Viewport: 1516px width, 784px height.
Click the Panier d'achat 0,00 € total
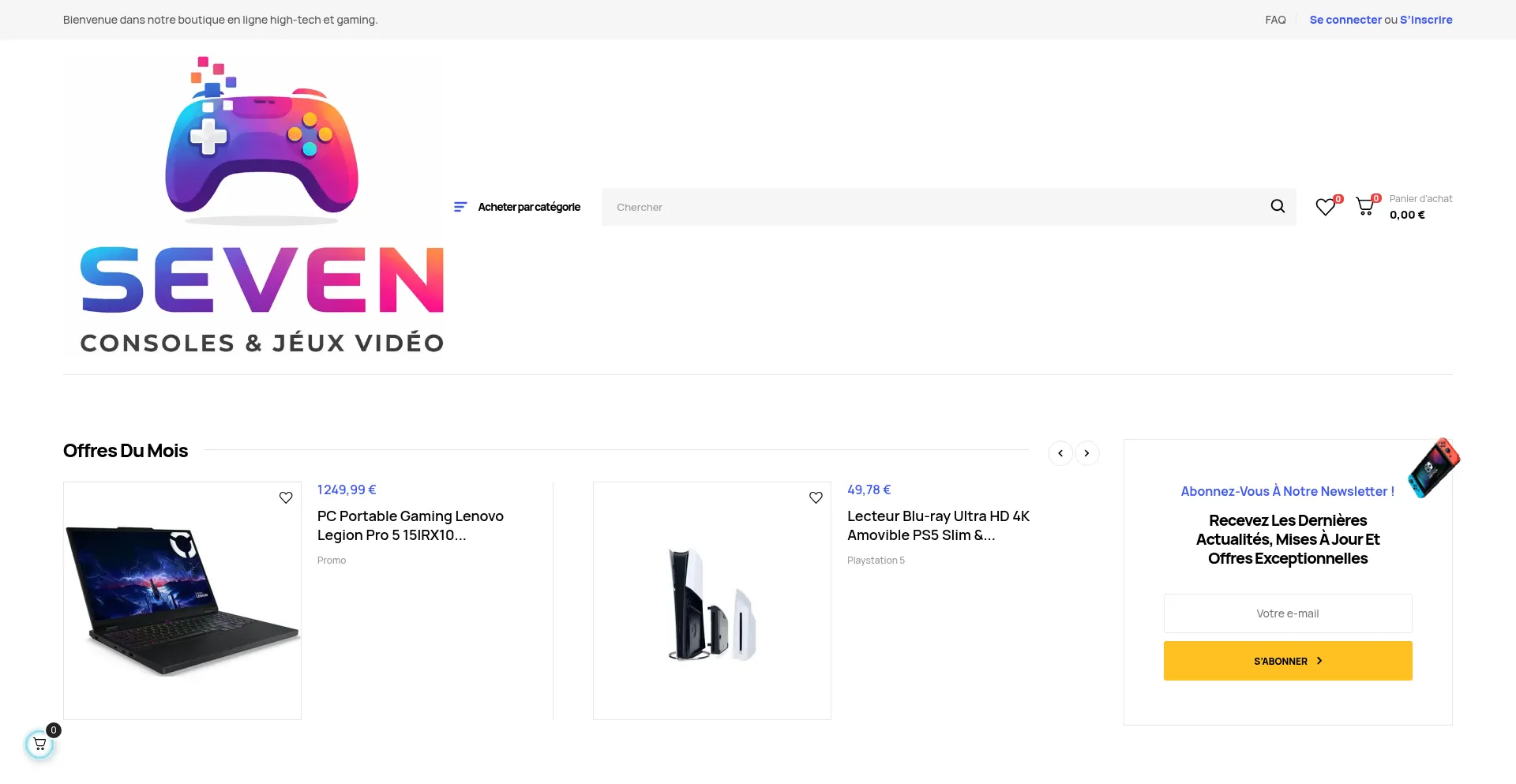[1420, 207]
